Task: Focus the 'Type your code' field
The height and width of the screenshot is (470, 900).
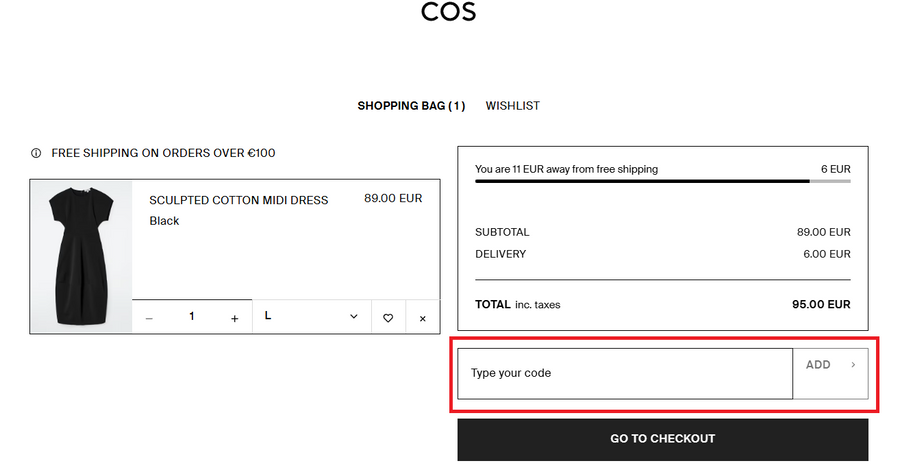Action: tap(625, 373)
